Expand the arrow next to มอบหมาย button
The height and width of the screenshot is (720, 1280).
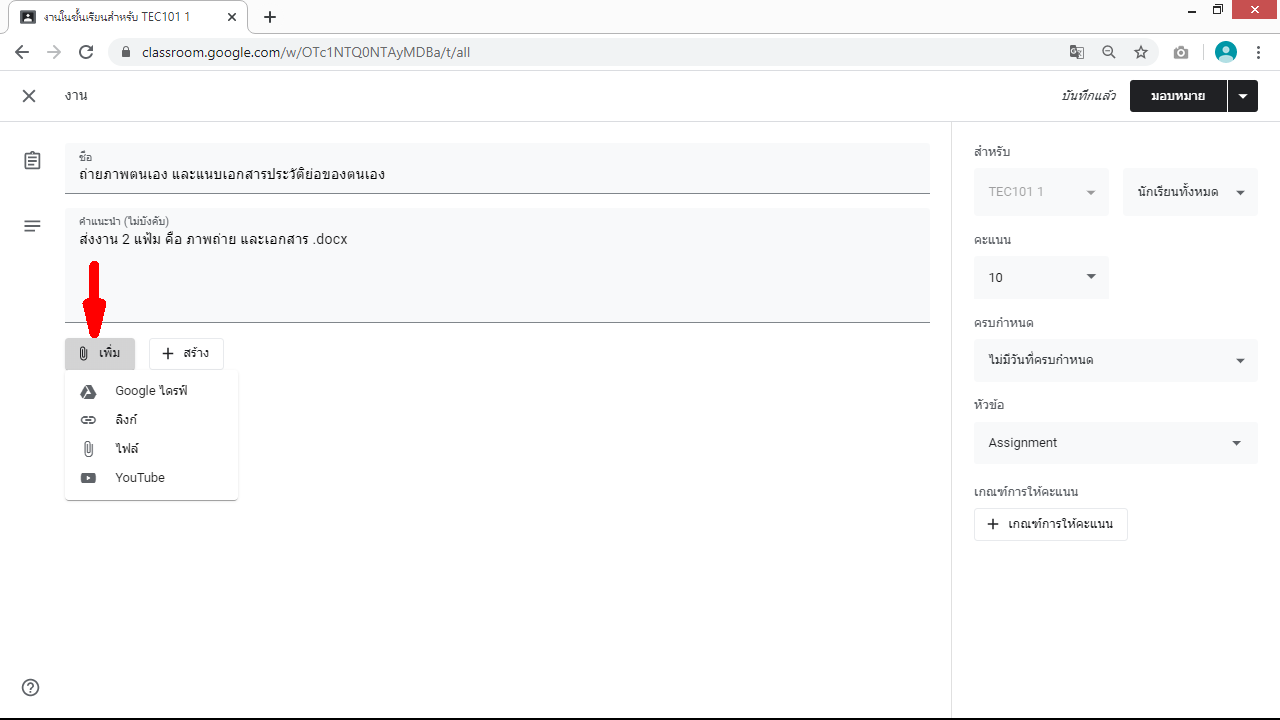point(1242,96)
